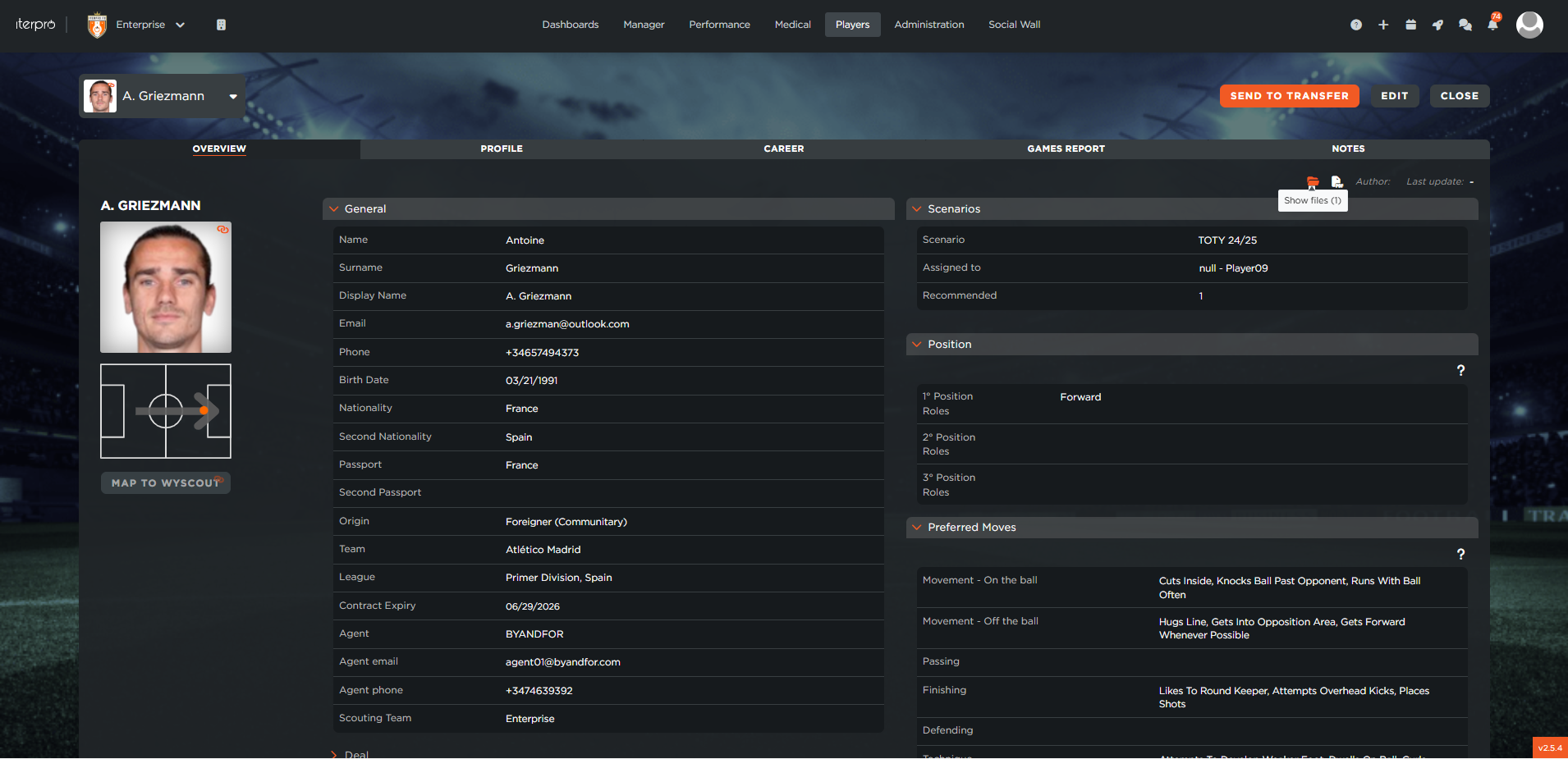Image resolution: width=1568 pixels, height=759 pixels.
Task: Click the Send to Transfer button
Action: [x=1289, y=96]
